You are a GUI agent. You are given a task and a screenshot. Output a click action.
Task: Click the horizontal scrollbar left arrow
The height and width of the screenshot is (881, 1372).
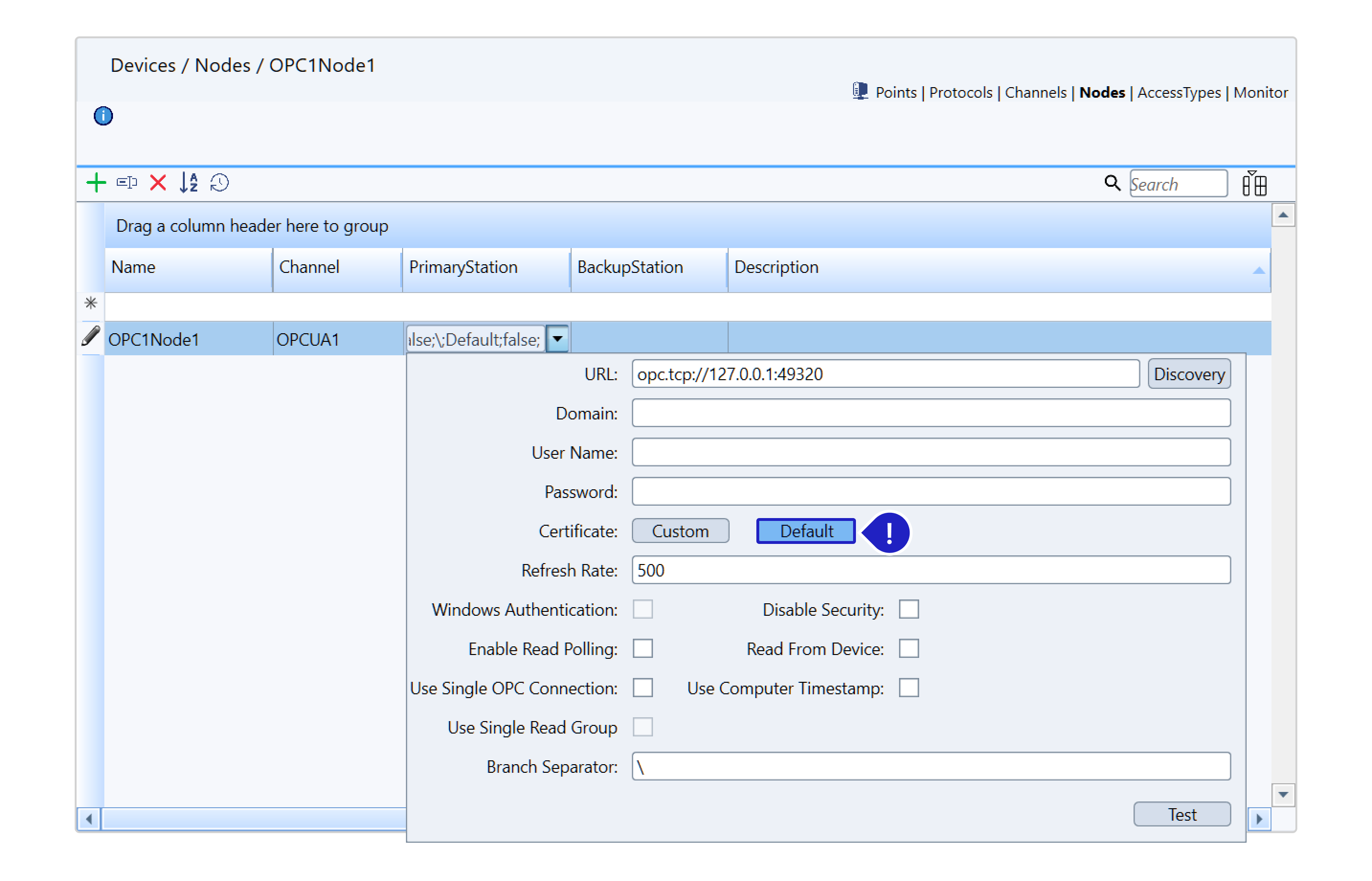coord(89,819)
